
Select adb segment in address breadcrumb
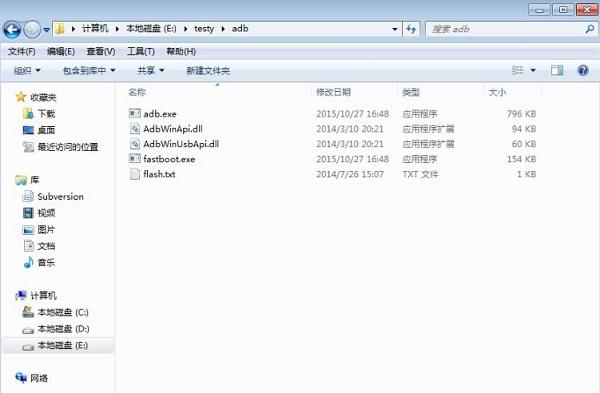point(240,29)
